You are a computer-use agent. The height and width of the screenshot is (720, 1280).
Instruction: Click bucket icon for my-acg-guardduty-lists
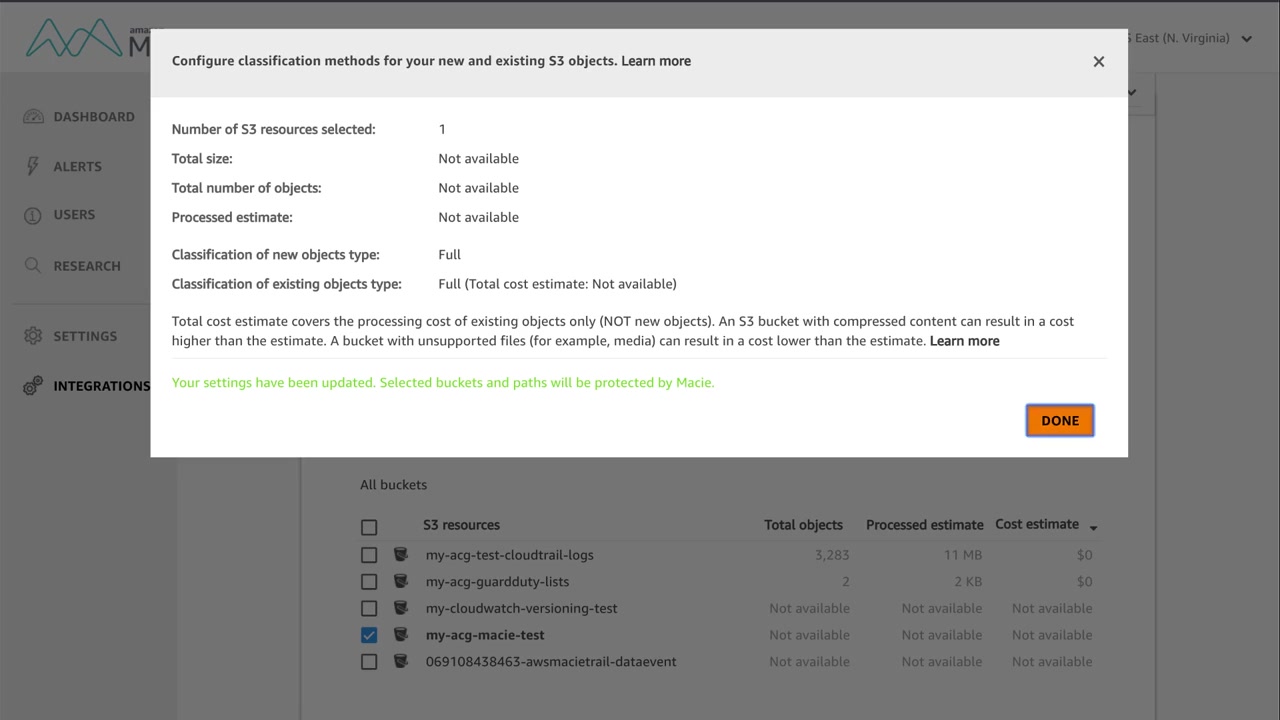[401, 581]
